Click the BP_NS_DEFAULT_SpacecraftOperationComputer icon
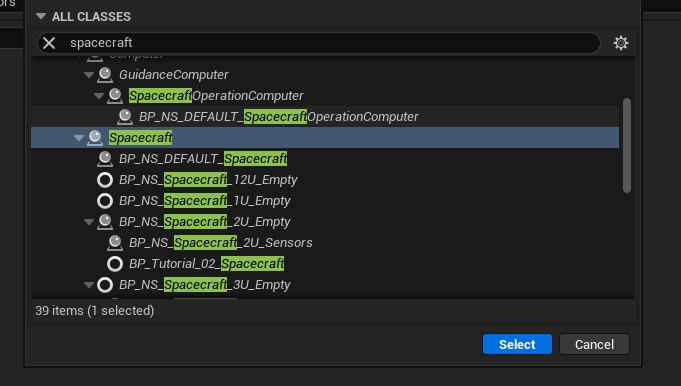 (125, 116)
